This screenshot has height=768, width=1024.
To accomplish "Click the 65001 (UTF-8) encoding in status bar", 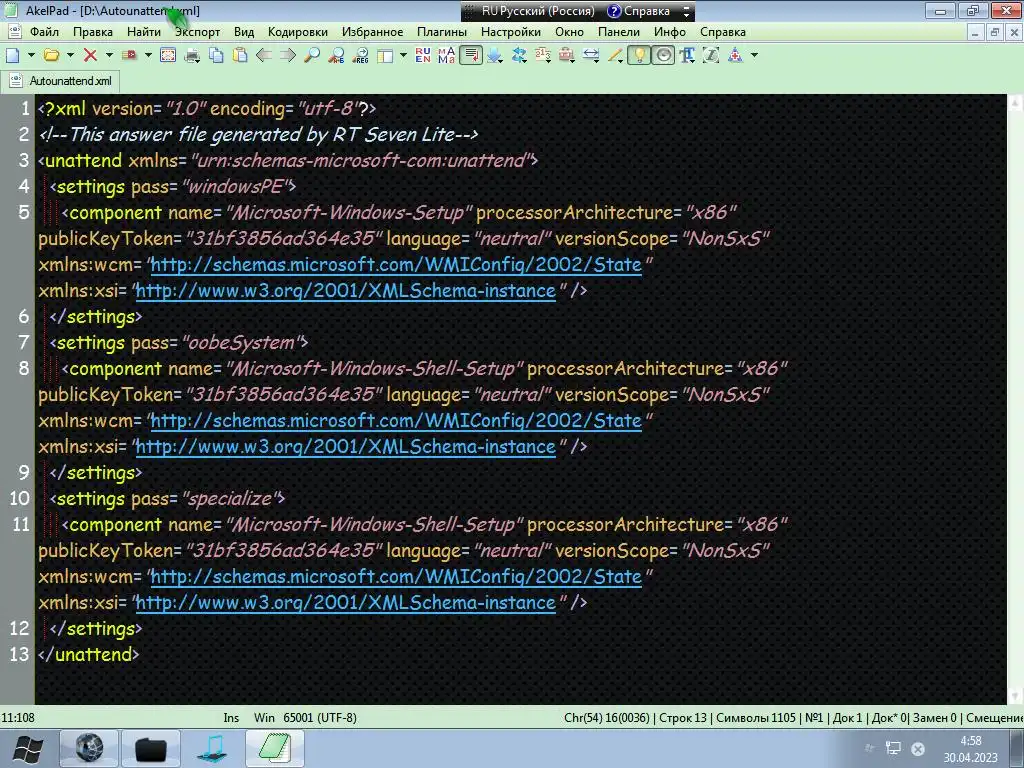I will 320,718.
